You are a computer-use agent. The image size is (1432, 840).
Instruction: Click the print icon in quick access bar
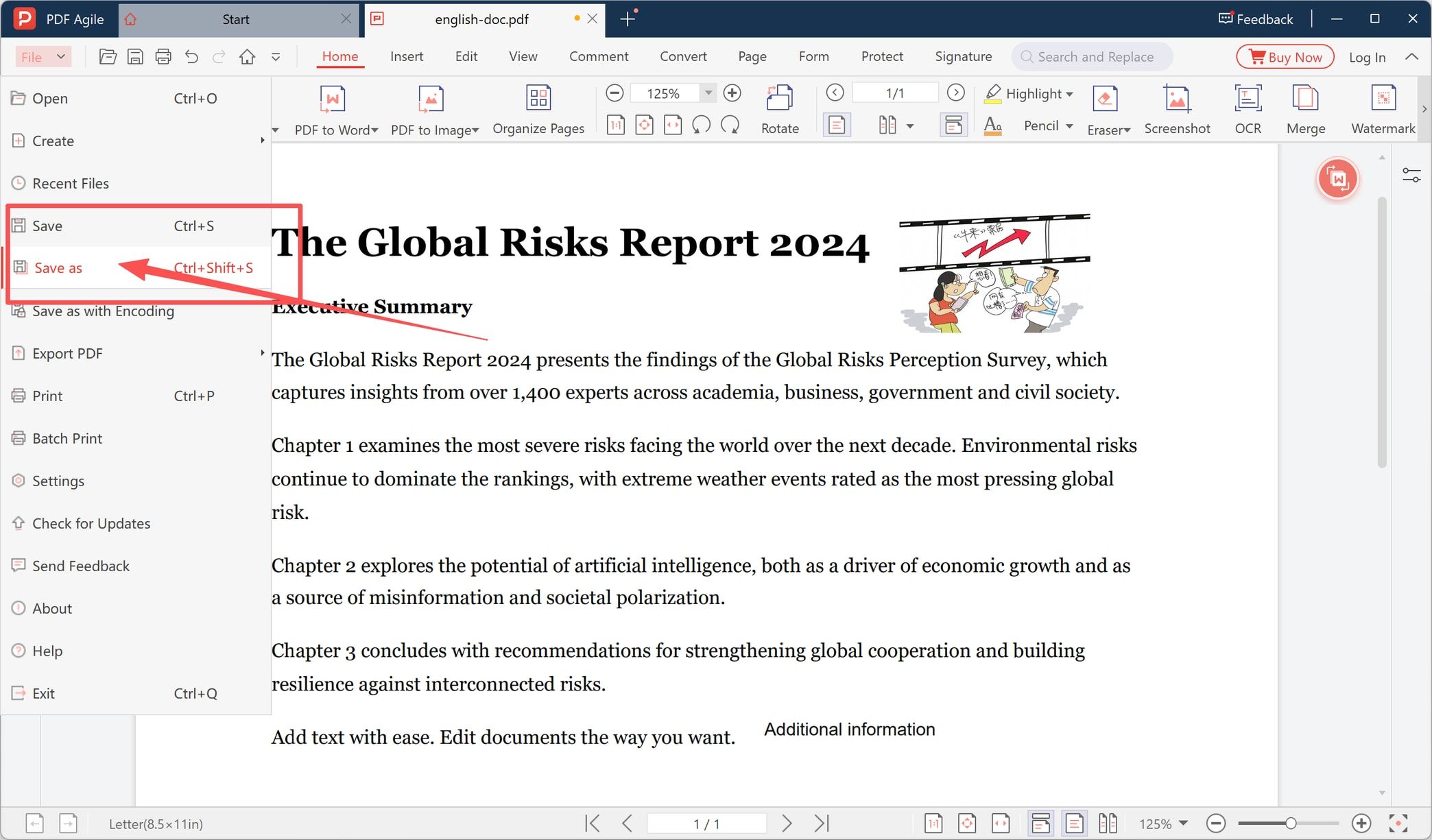click(x=163, y=57)
